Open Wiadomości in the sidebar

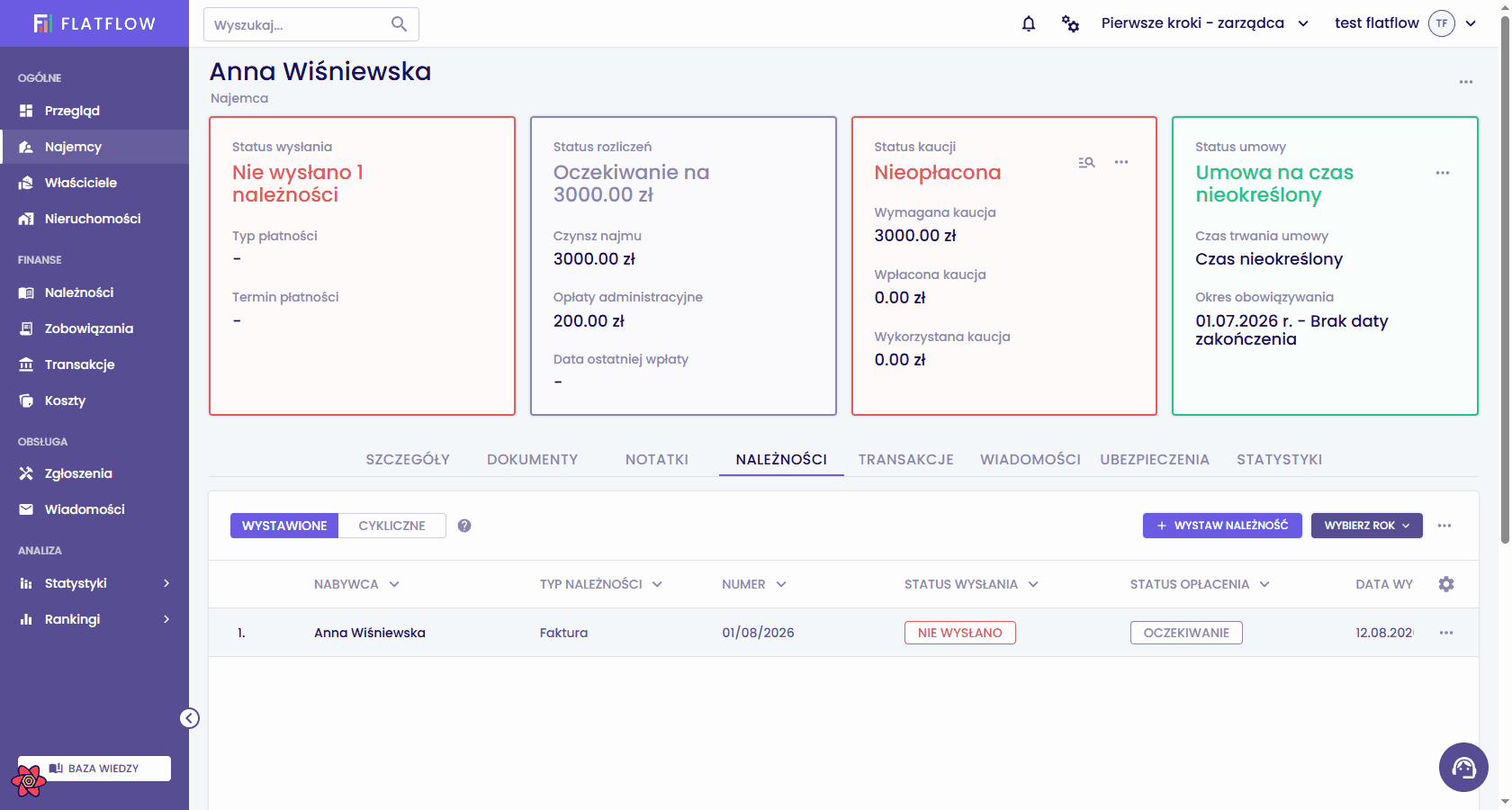pyautogui.click(x=94, y=509)
